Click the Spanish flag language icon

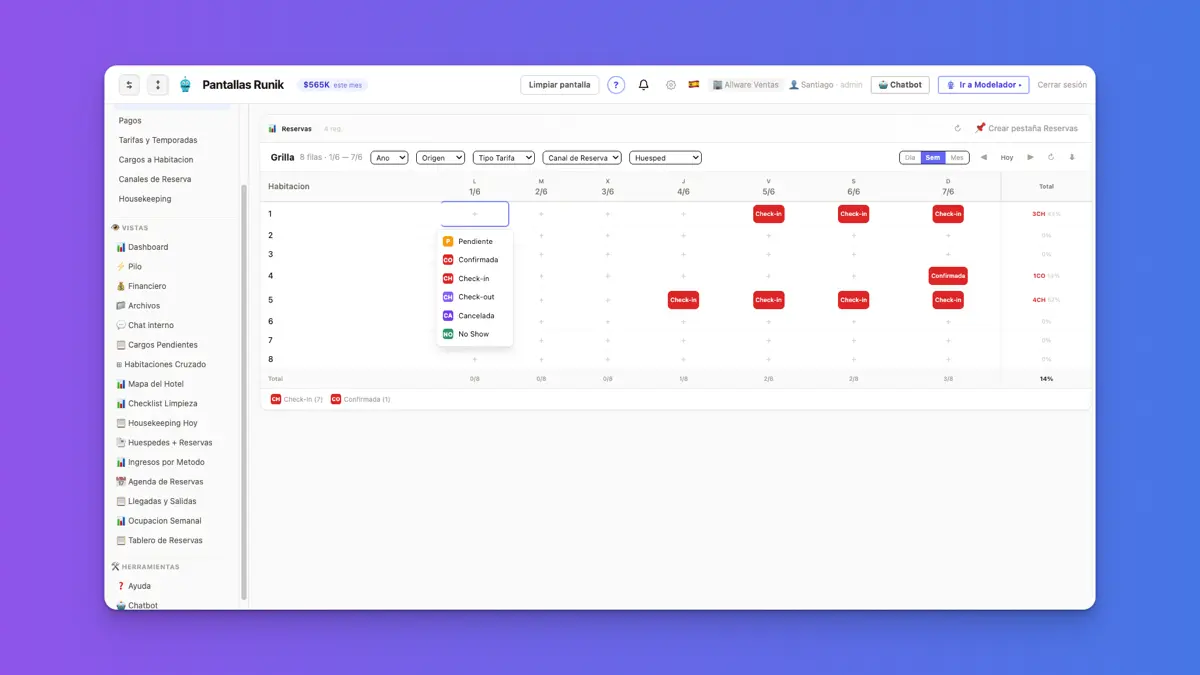(x=694, y=85)
